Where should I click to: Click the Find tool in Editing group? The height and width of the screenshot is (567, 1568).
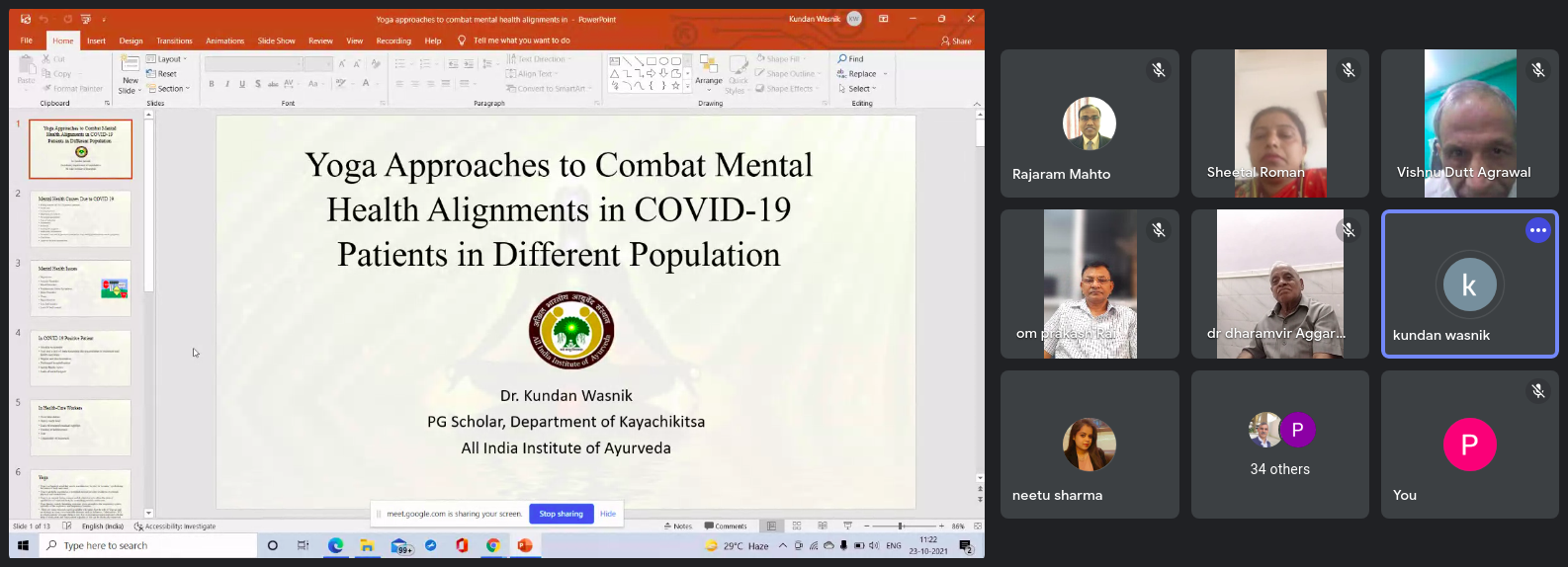851,59
